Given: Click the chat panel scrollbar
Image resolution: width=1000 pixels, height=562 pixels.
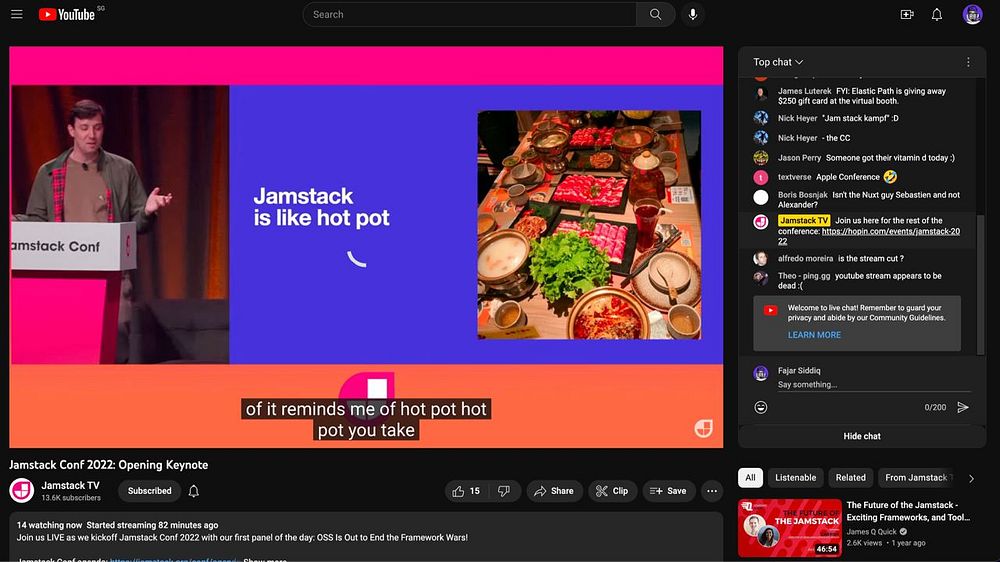Looking at the screenshot, I should [x=981, y=284].
